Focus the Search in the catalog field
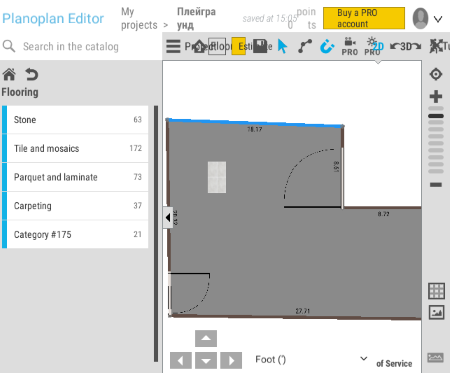 point(71,46)
